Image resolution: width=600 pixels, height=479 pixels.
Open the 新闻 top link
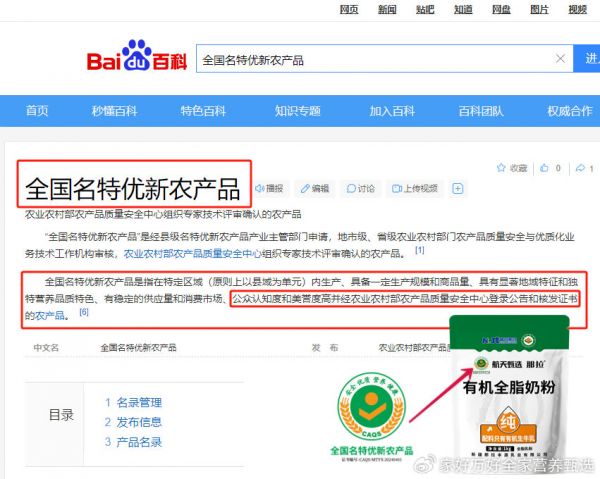click(x=387, y=10)
